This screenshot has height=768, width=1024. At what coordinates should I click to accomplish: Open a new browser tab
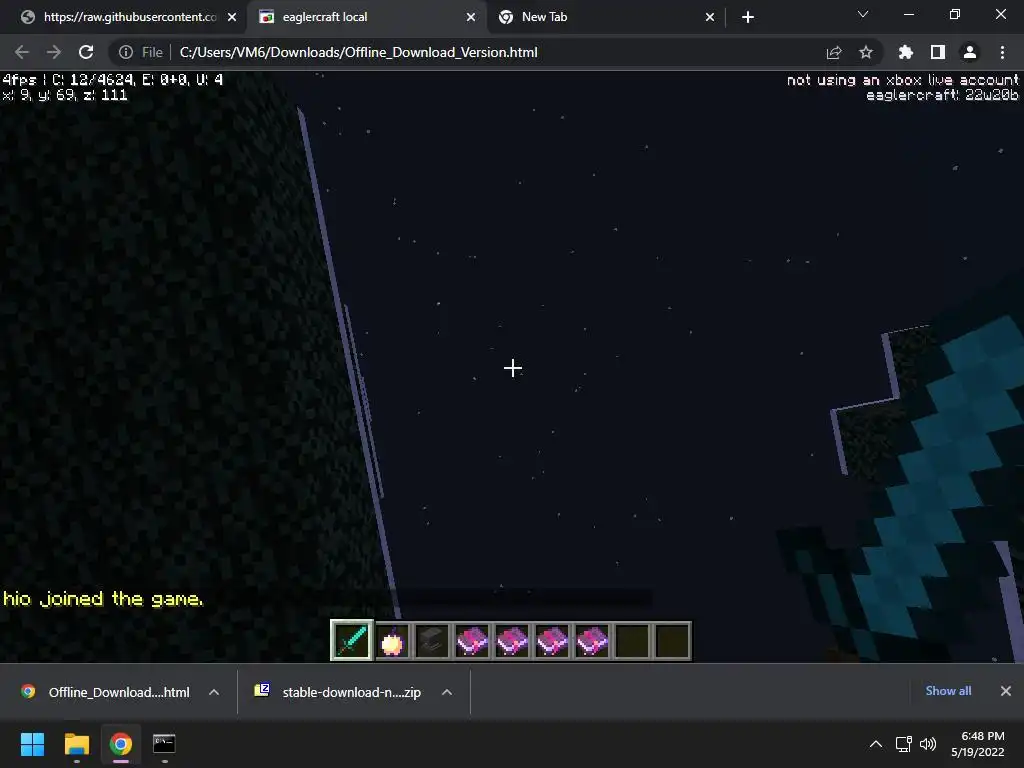pos(748,17)
